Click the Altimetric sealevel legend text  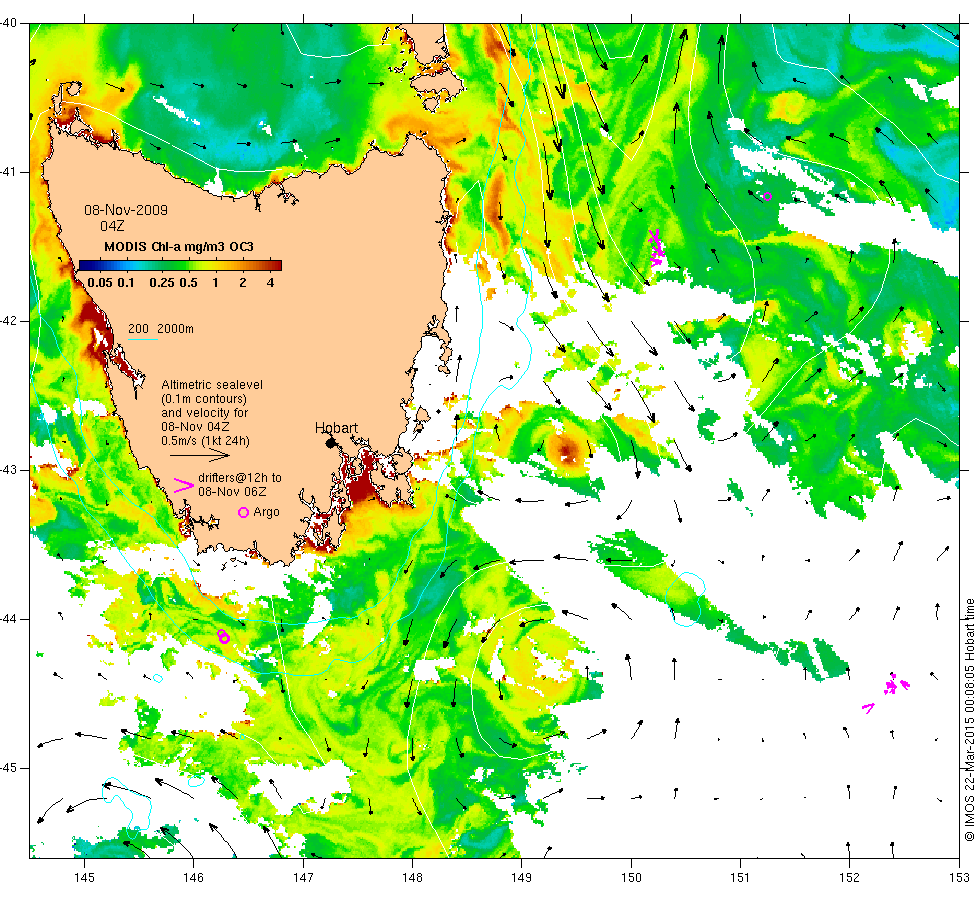pos(212,385)
